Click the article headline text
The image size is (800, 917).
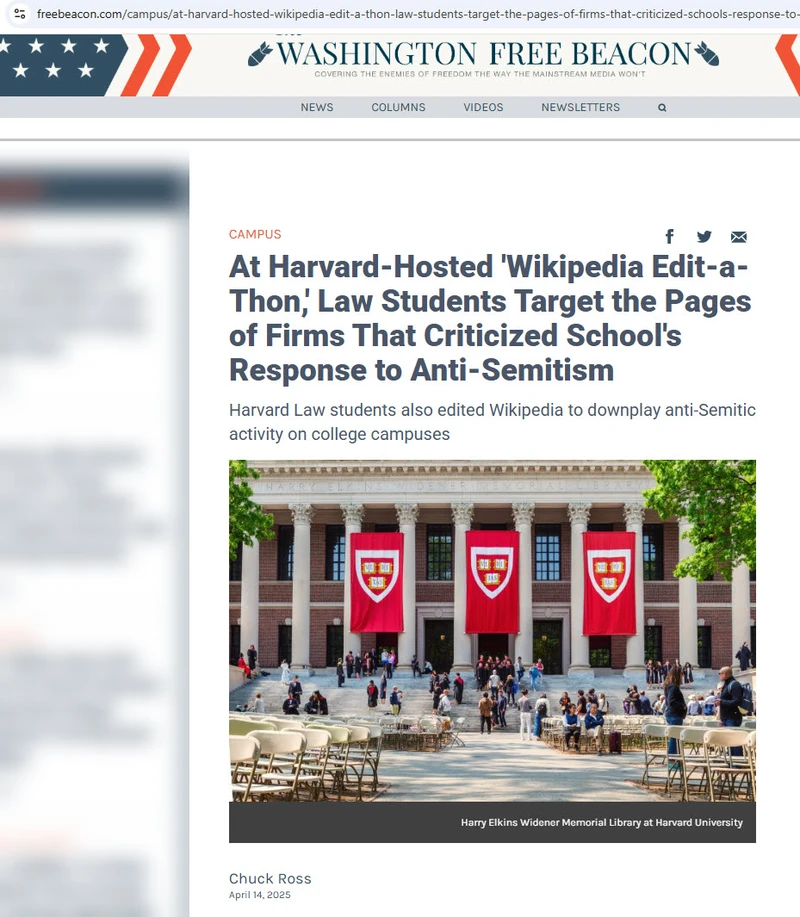tap(490, 318)
